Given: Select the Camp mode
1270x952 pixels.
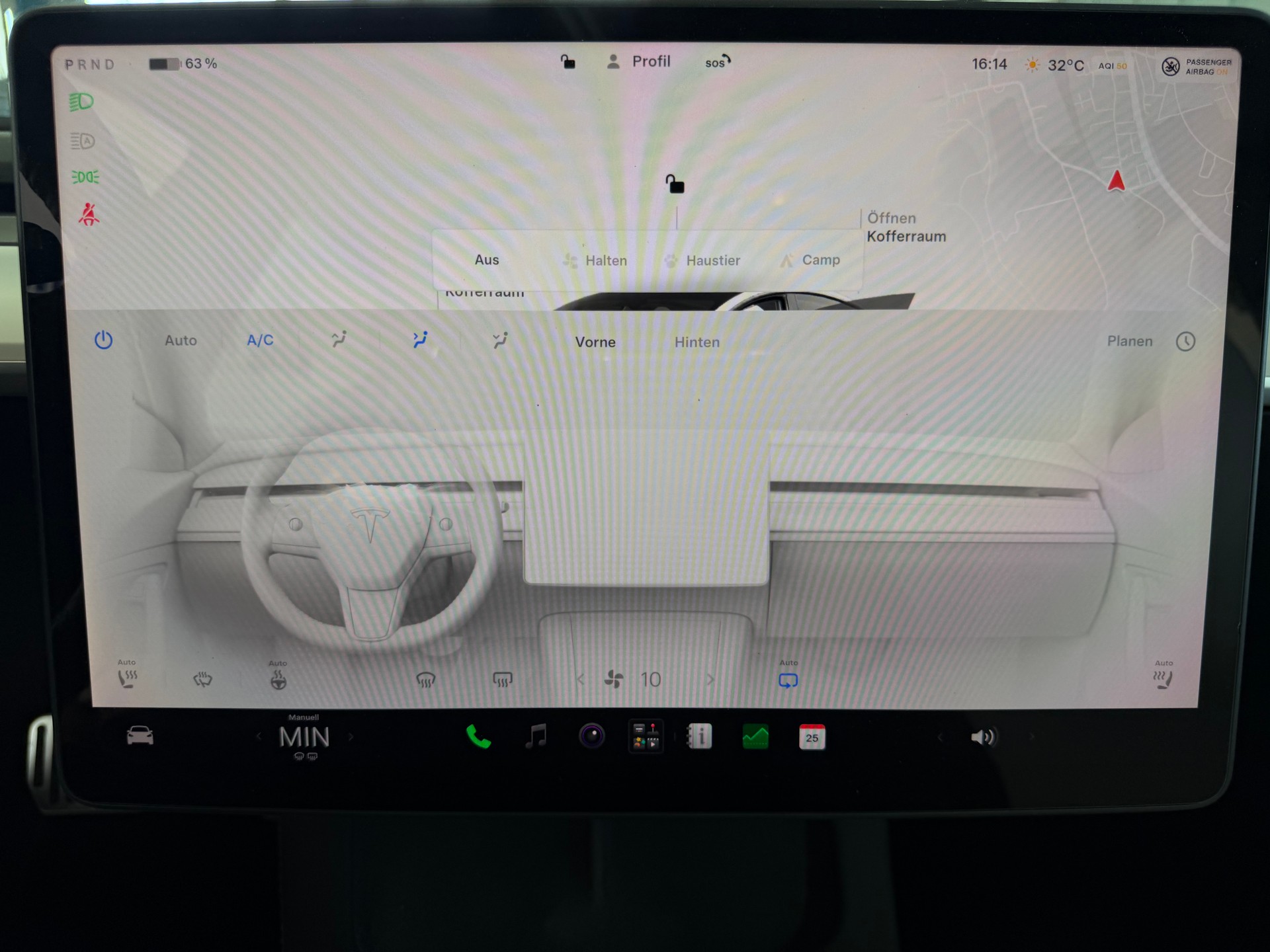Looking at the screenshot, I should (810, 260).
